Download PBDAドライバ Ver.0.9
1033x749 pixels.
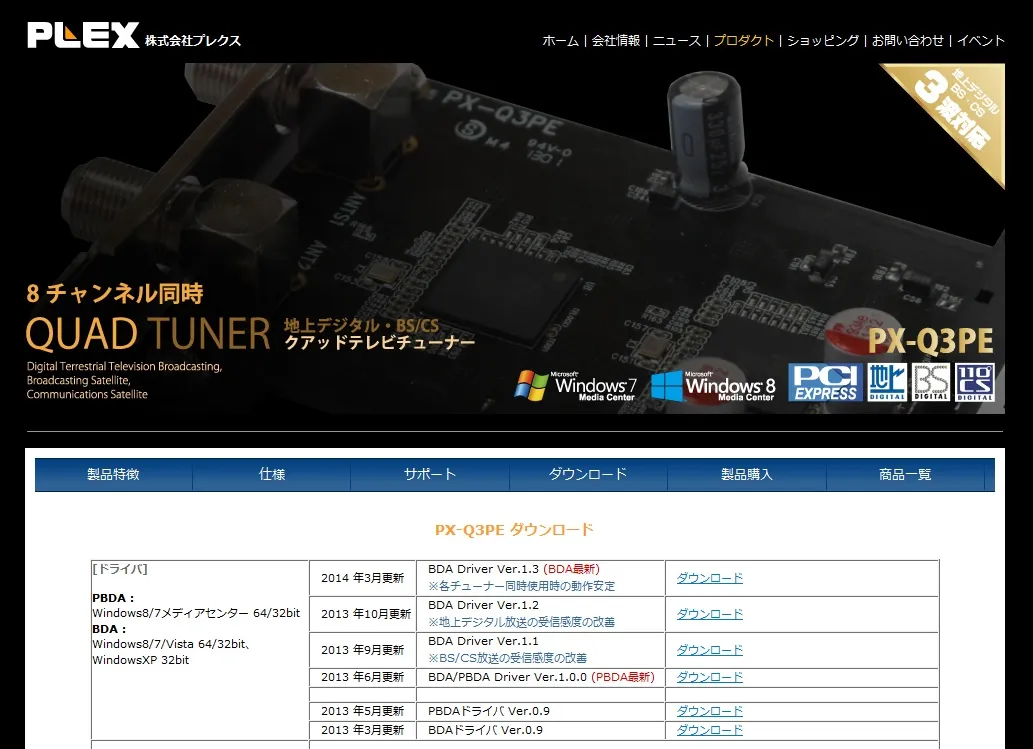click(x=710, y=711)
